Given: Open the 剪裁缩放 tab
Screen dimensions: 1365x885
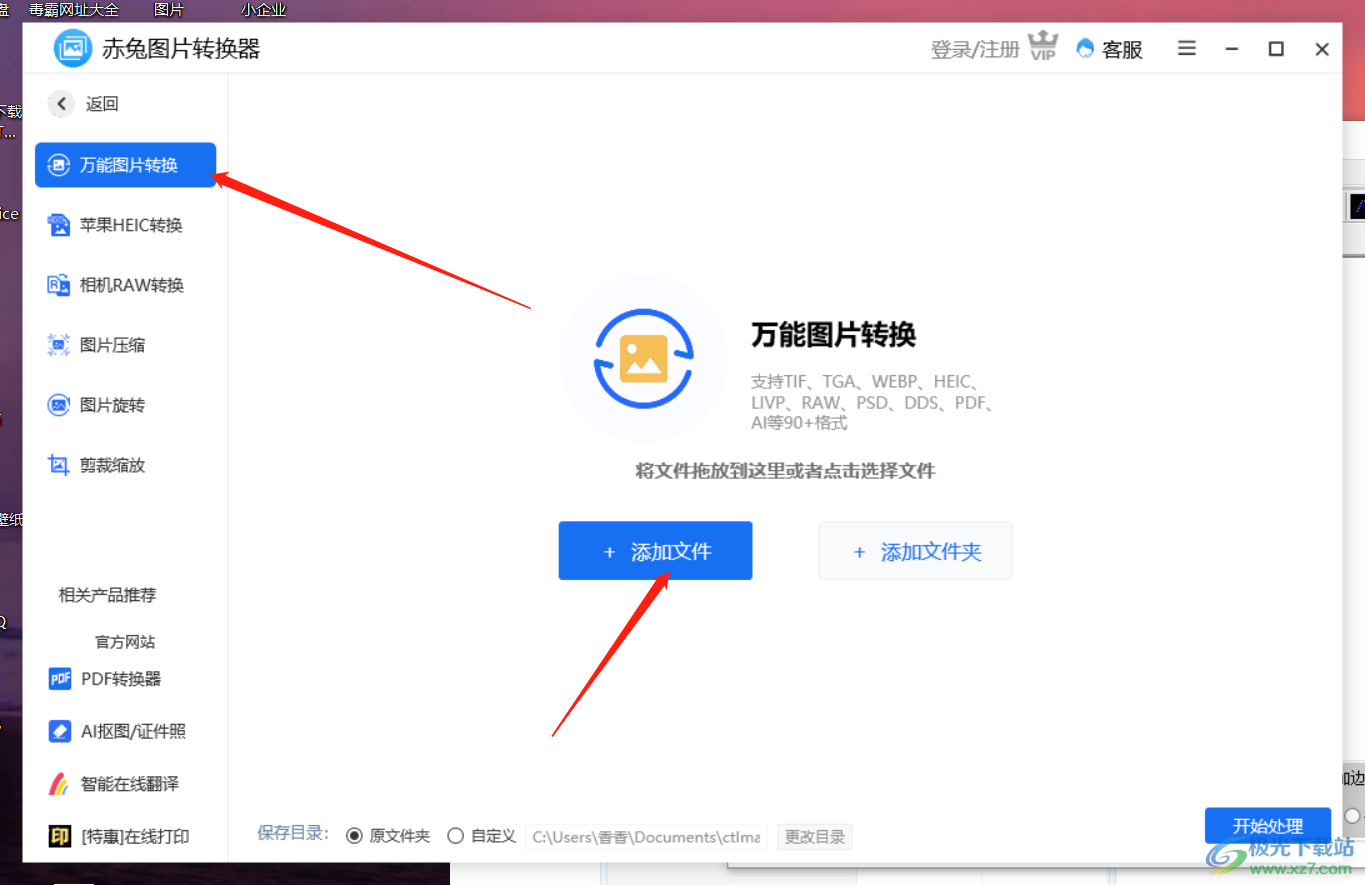Looking at the screenshot, I should (112, 465).
